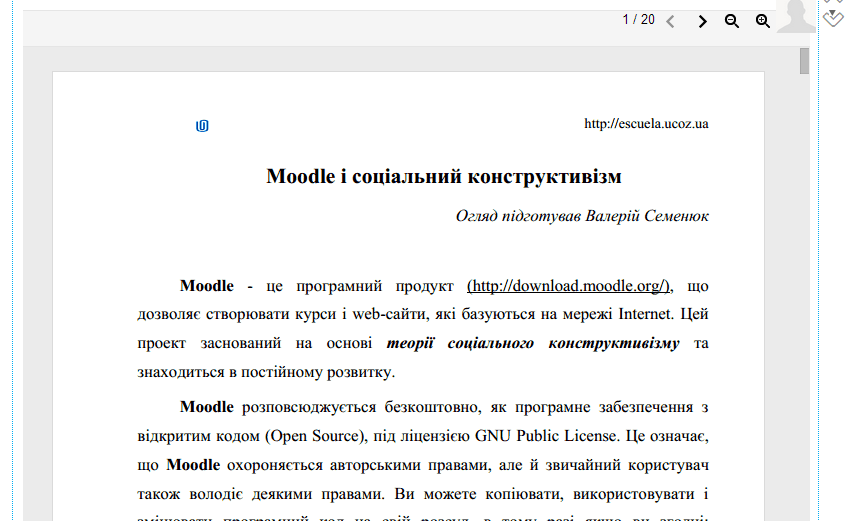Click the text 'GNU Public License'
Viewport: 854px width, 521px height.
click(x=545, y=436)
